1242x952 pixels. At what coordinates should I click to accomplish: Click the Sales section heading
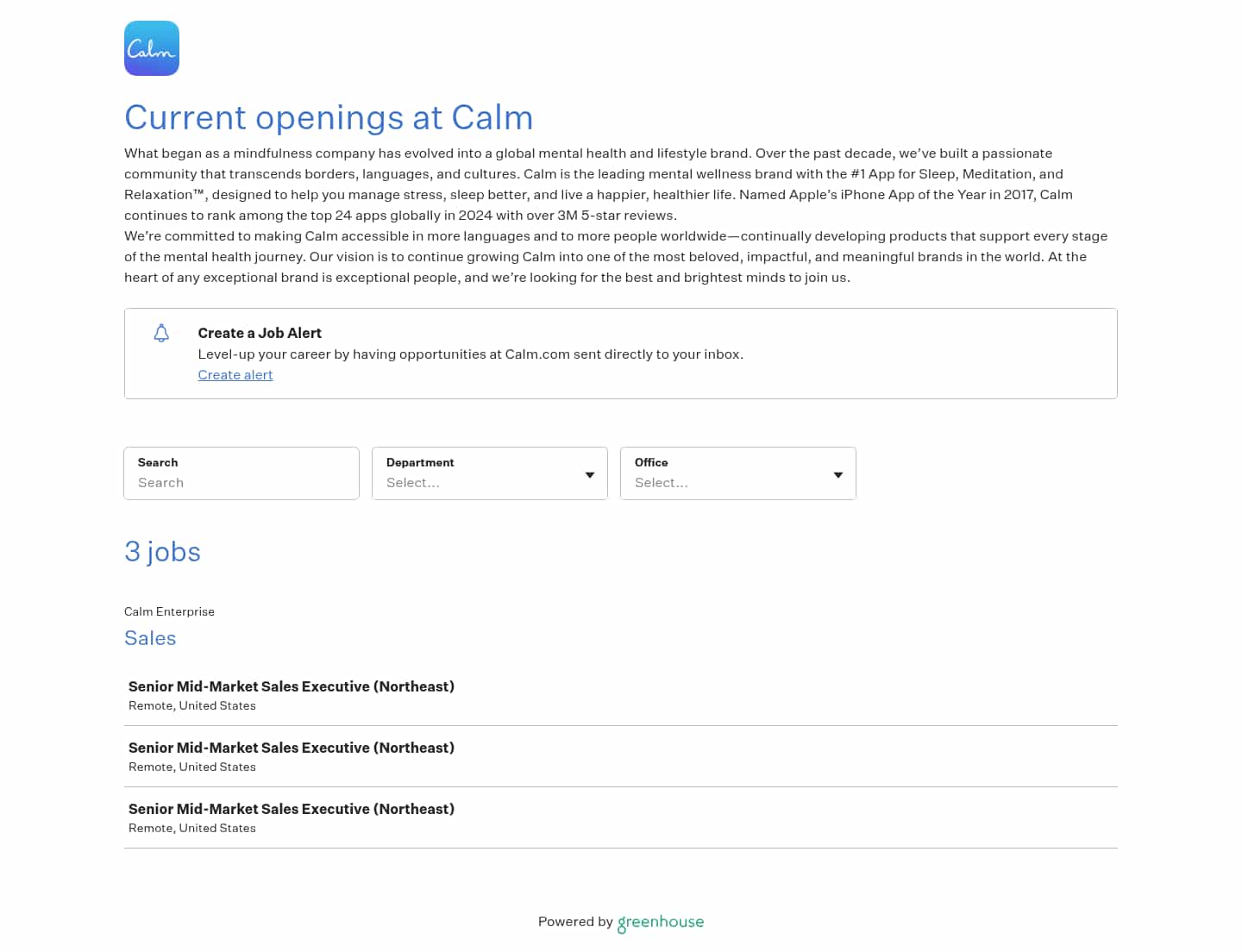click(x=150, y=638)
